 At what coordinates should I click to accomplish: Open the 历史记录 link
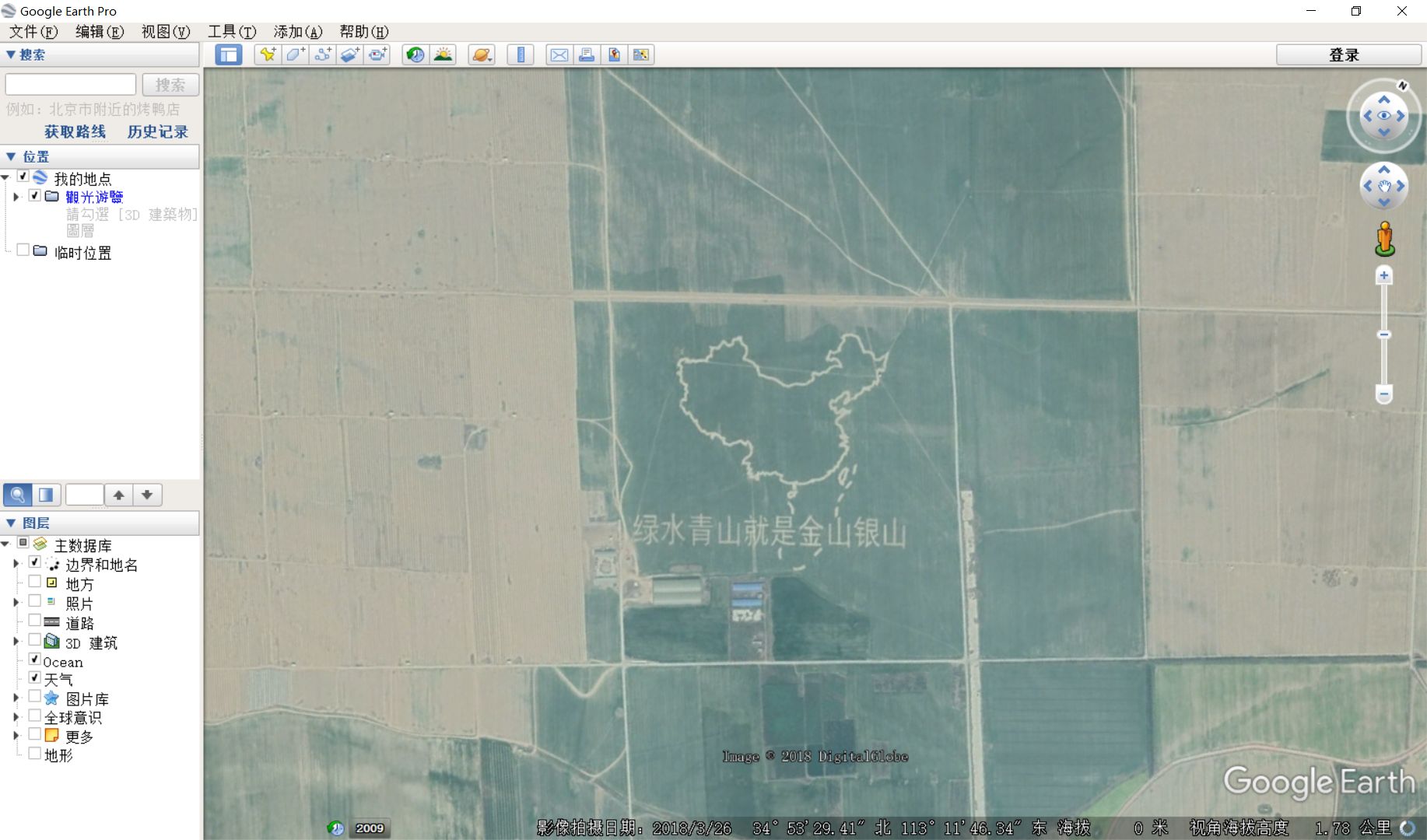pos(157,131)
